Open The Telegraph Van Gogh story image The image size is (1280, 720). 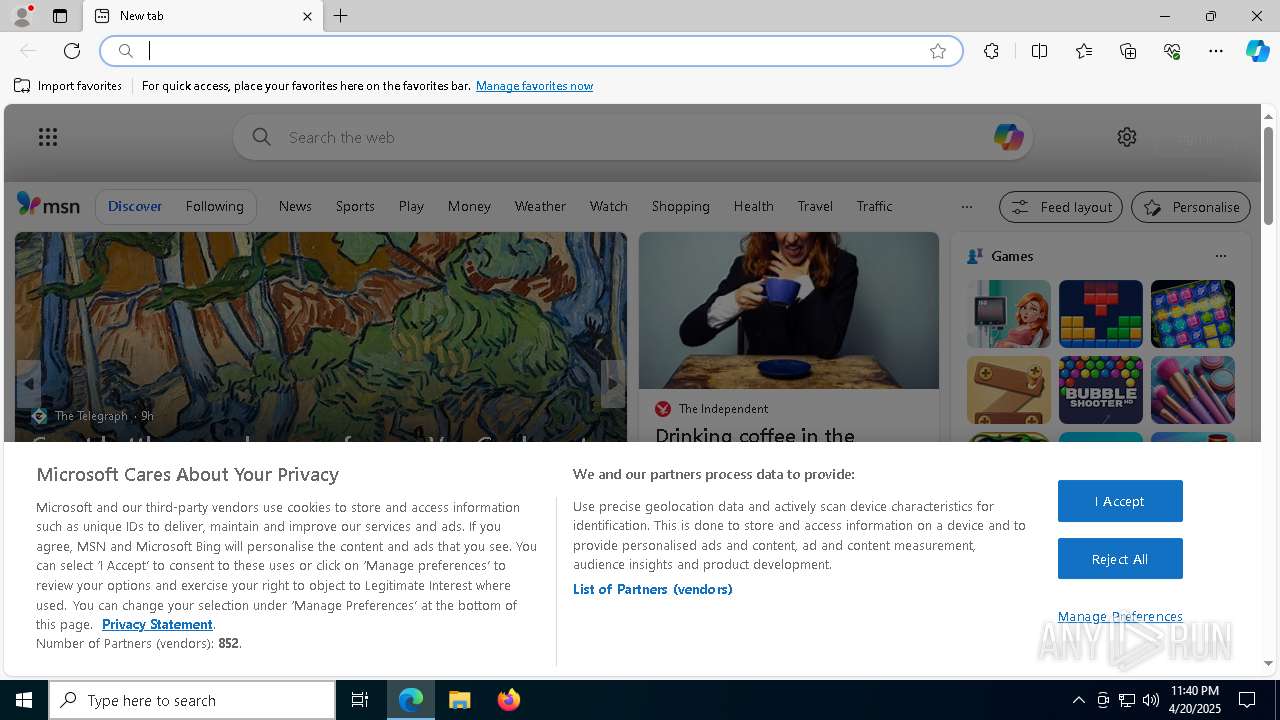coord(321,336)
